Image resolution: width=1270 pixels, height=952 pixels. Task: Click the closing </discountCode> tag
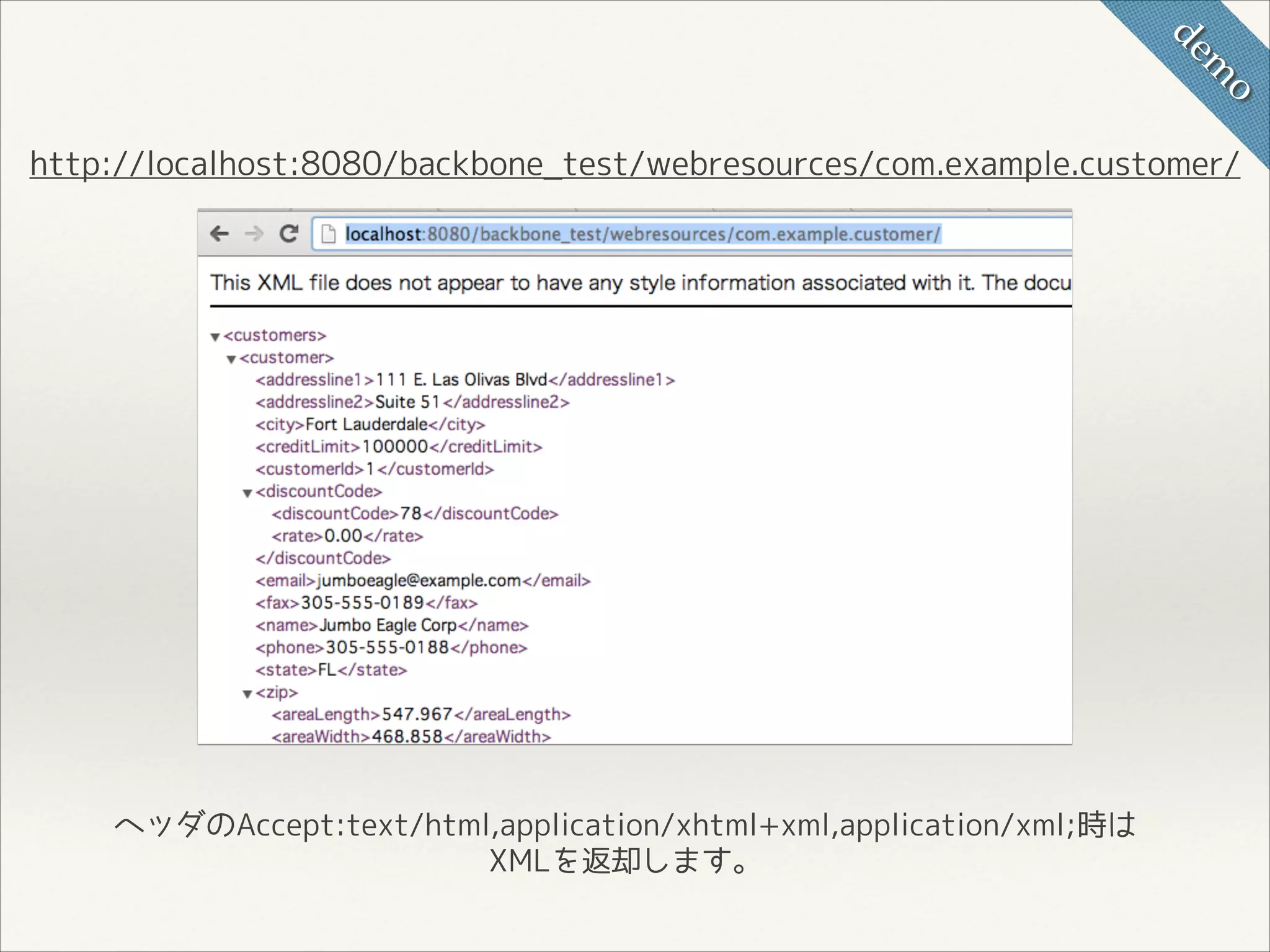(323, 558)
